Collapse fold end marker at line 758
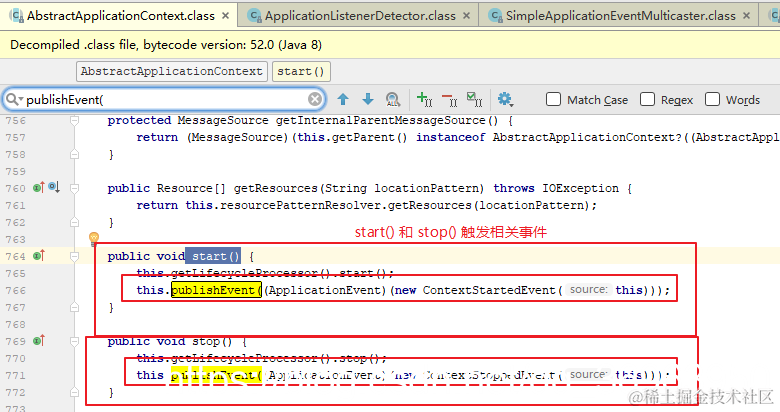780x412 pixels. coord(75,154)
